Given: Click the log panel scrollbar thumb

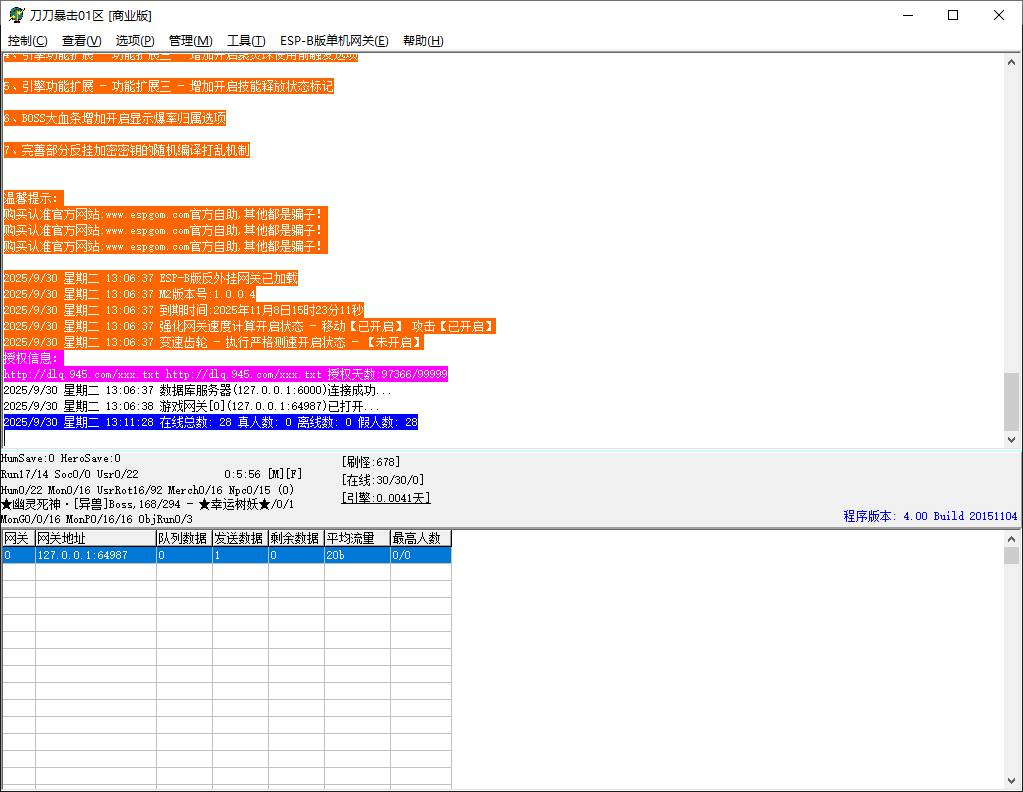Looking at the screenshot, I should coord(1011,400).
